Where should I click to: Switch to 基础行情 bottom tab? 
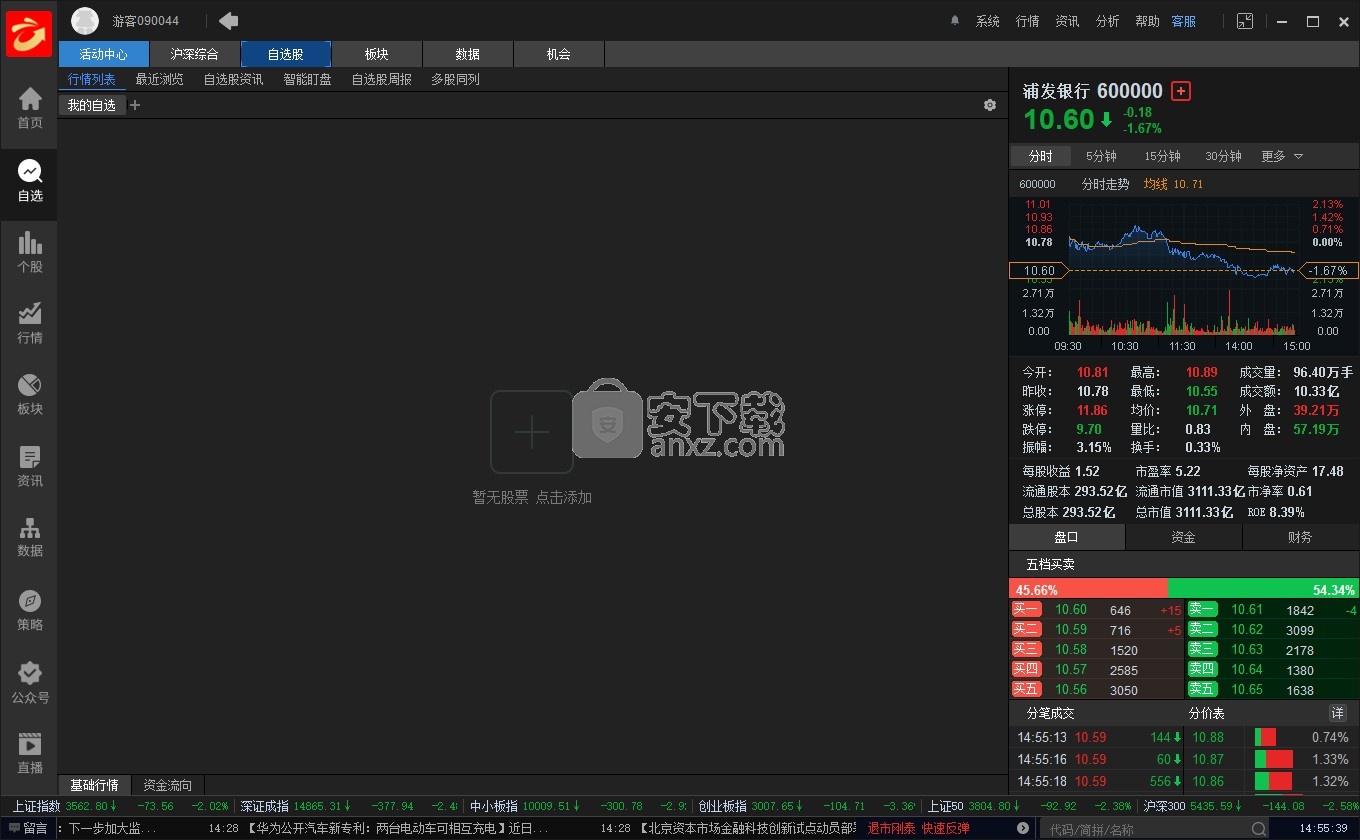click(x=94, y=785)
